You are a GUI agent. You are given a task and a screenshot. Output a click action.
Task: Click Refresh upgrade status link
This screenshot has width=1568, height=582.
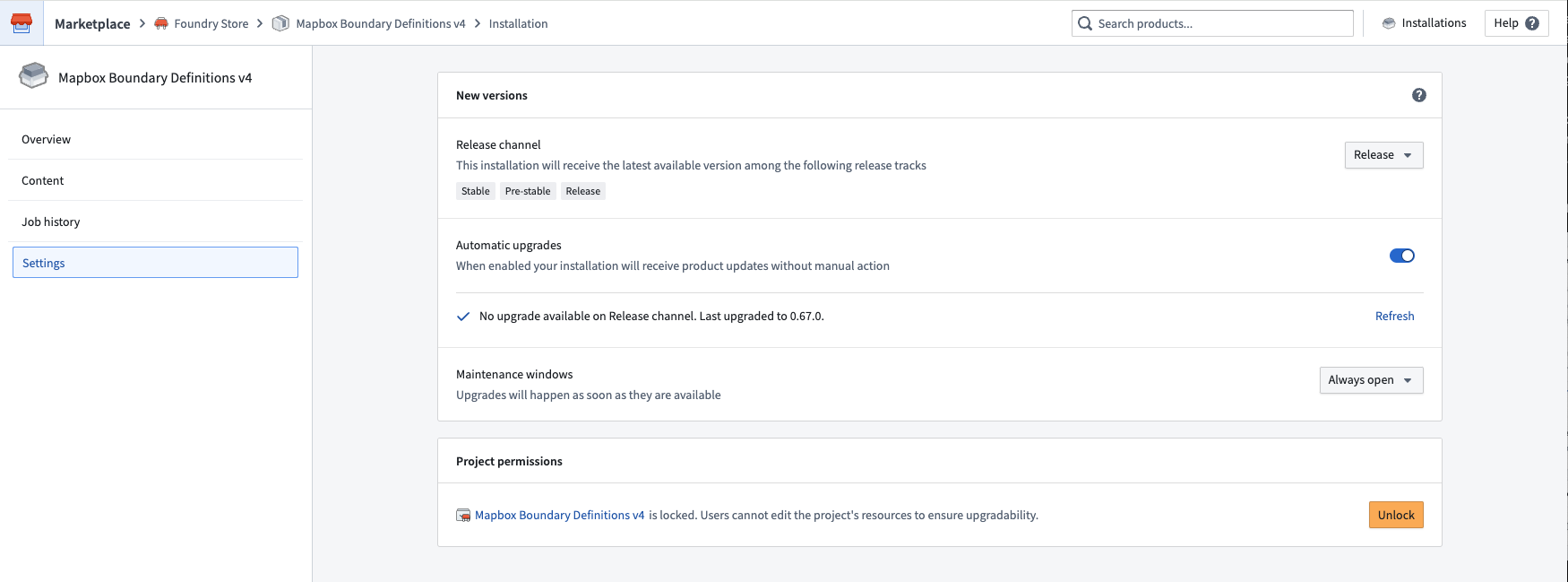[1394, 317]
